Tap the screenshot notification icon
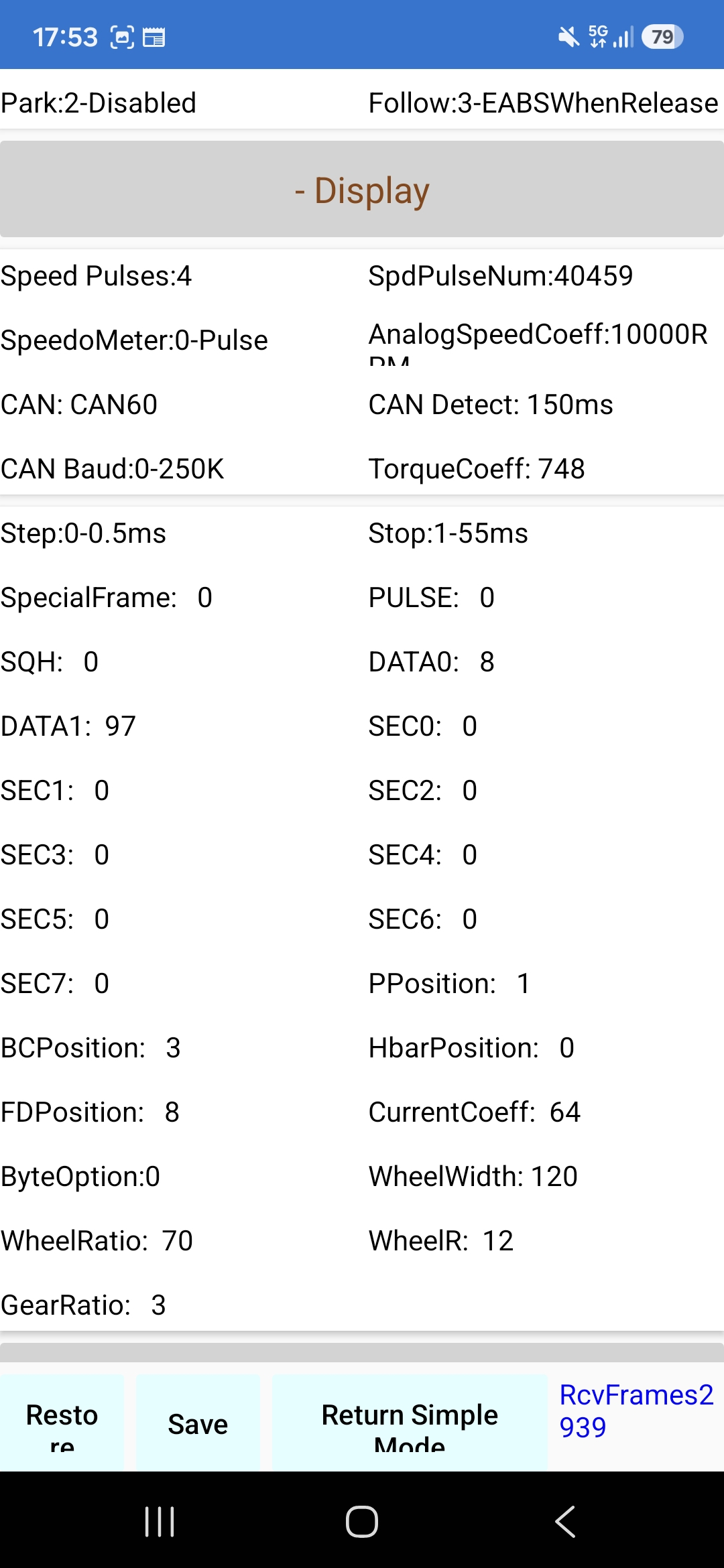Image resolution: width=724 pixels, height=1568 pixels. click(122, 37)
